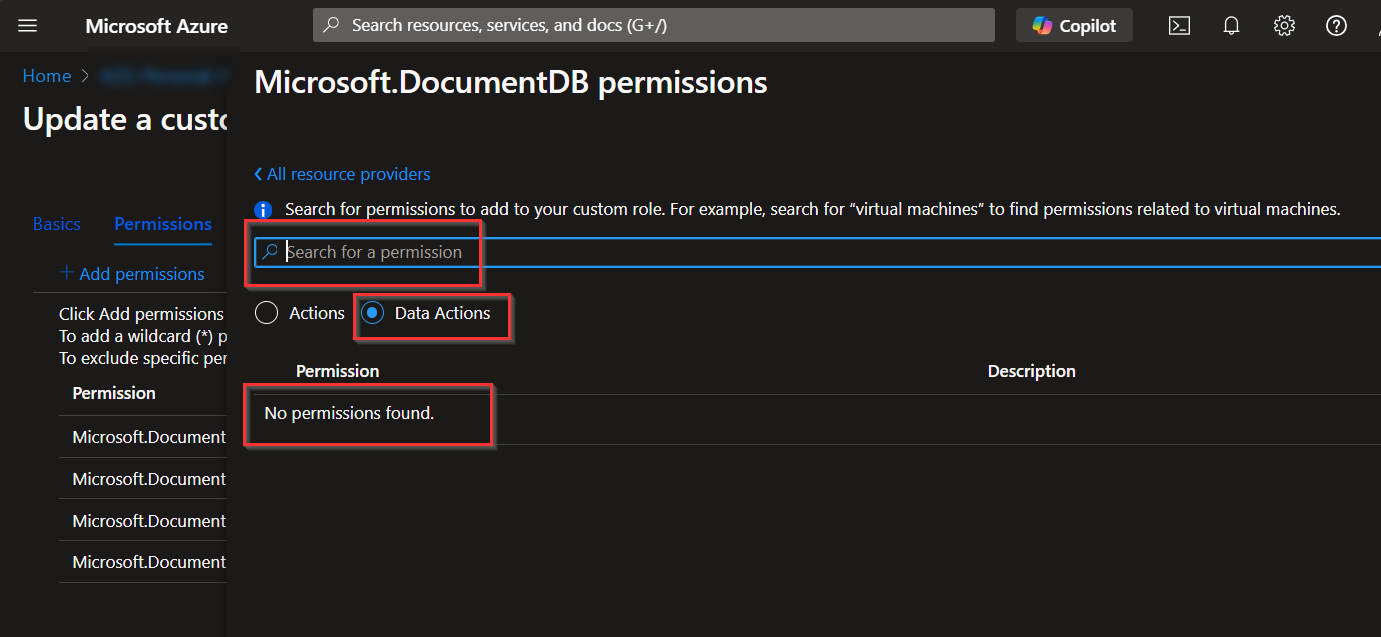Open Cloud Shell from the top bar
Image resolution: width=1381 pixels, height=637 pixels.
pos(1180,26)
